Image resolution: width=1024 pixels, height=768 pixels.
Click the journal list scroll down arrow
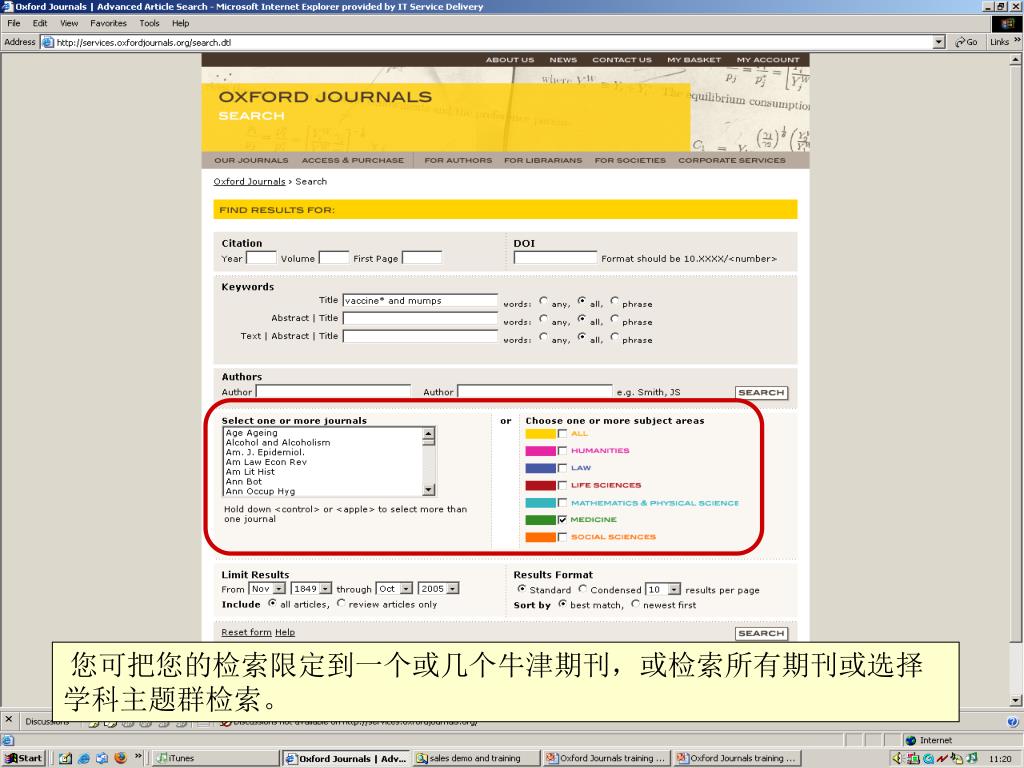point(428,490)
